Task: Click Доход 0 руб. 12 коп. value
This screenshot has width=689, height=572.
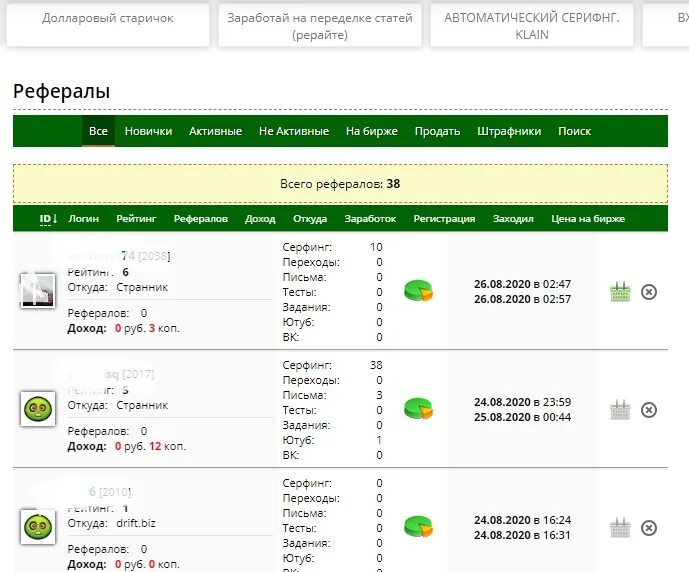Action: pos(127,446)
